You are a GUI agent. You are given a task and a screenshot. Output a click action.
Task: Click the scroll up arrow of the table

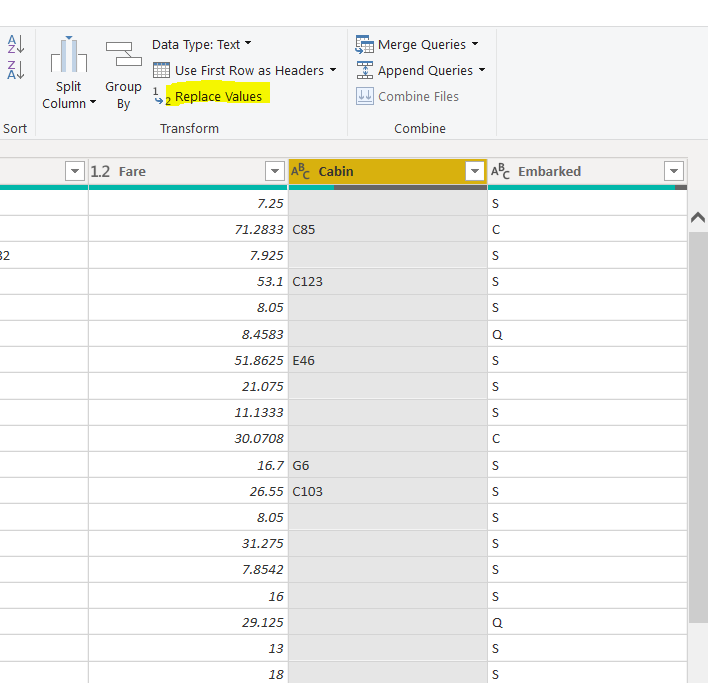[698, 217]
